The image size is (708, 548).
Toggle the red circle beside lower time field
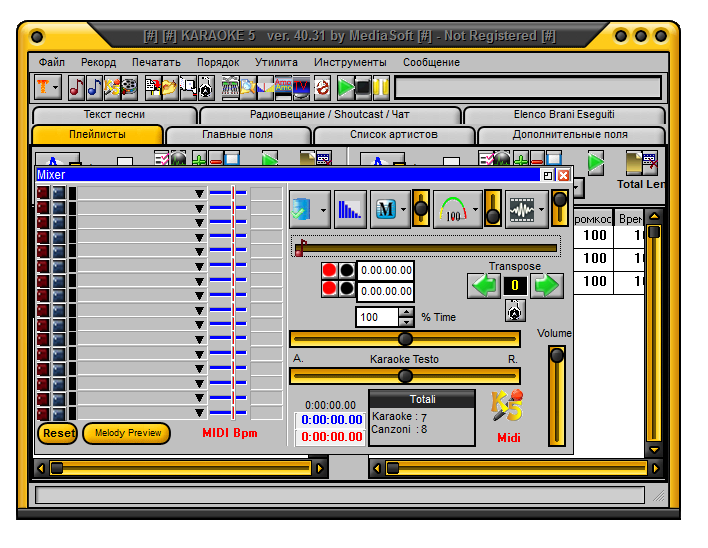329,288
